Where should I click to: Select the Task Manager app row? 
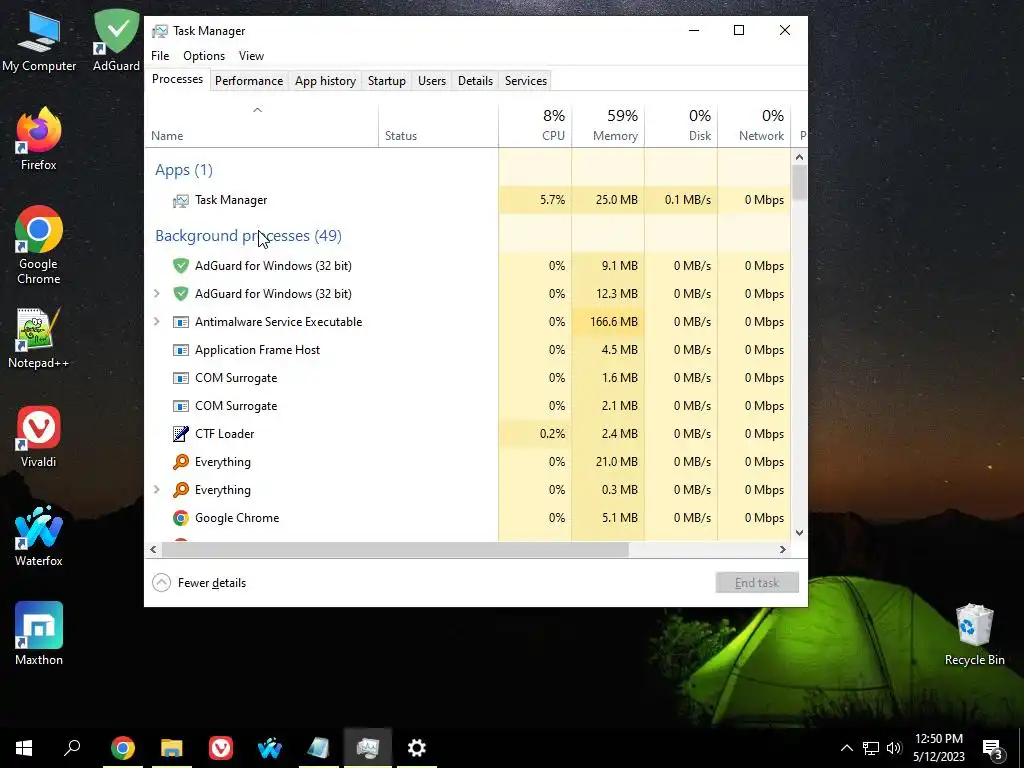click(468, 200)
